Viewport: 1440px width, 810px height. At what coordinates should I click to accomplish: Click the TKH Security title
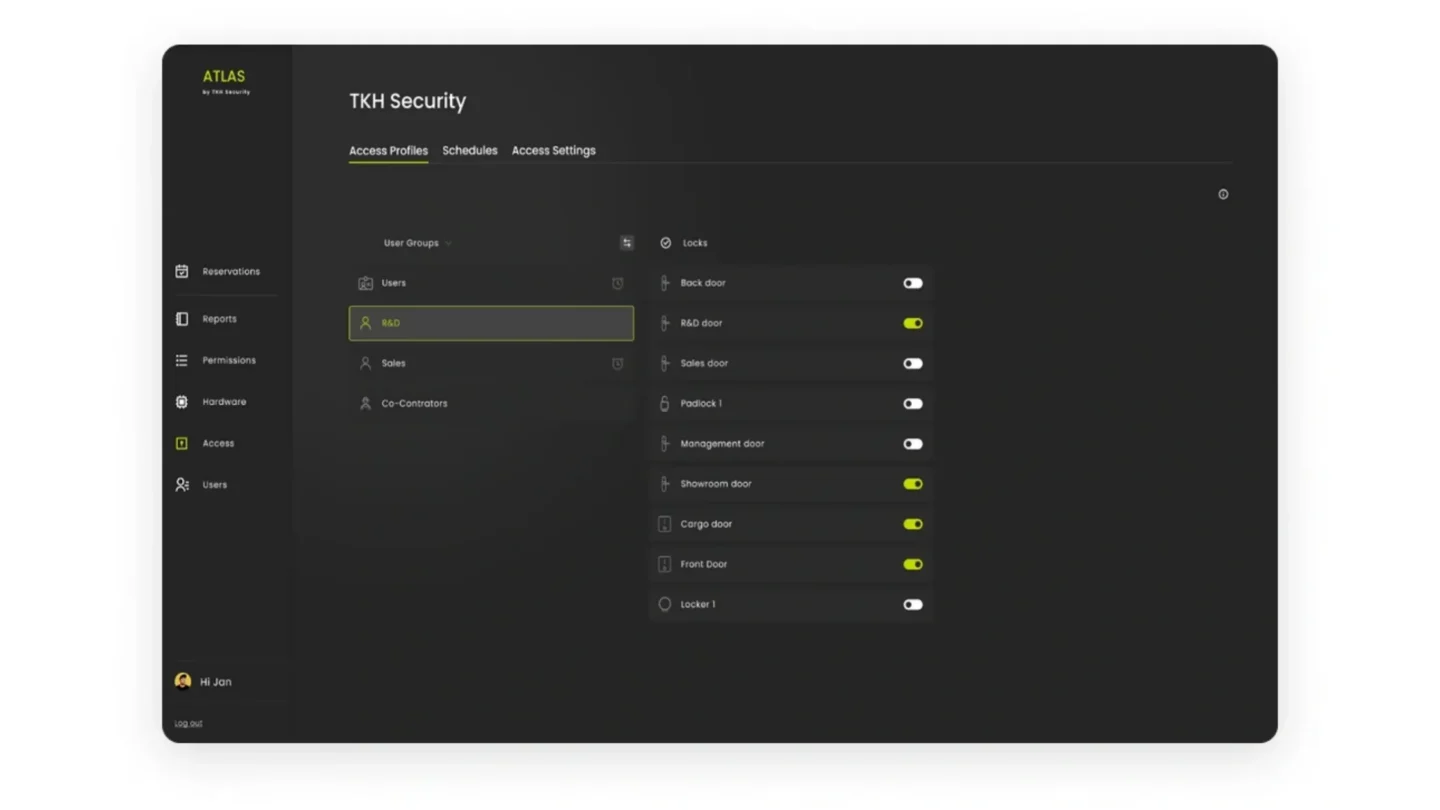pyautogui.click(x=408, y=101)
